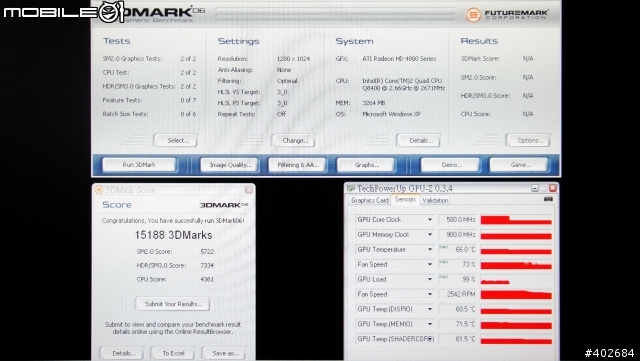Open the Graphs button
Screen dimensions: 640x361
point(366,165)
